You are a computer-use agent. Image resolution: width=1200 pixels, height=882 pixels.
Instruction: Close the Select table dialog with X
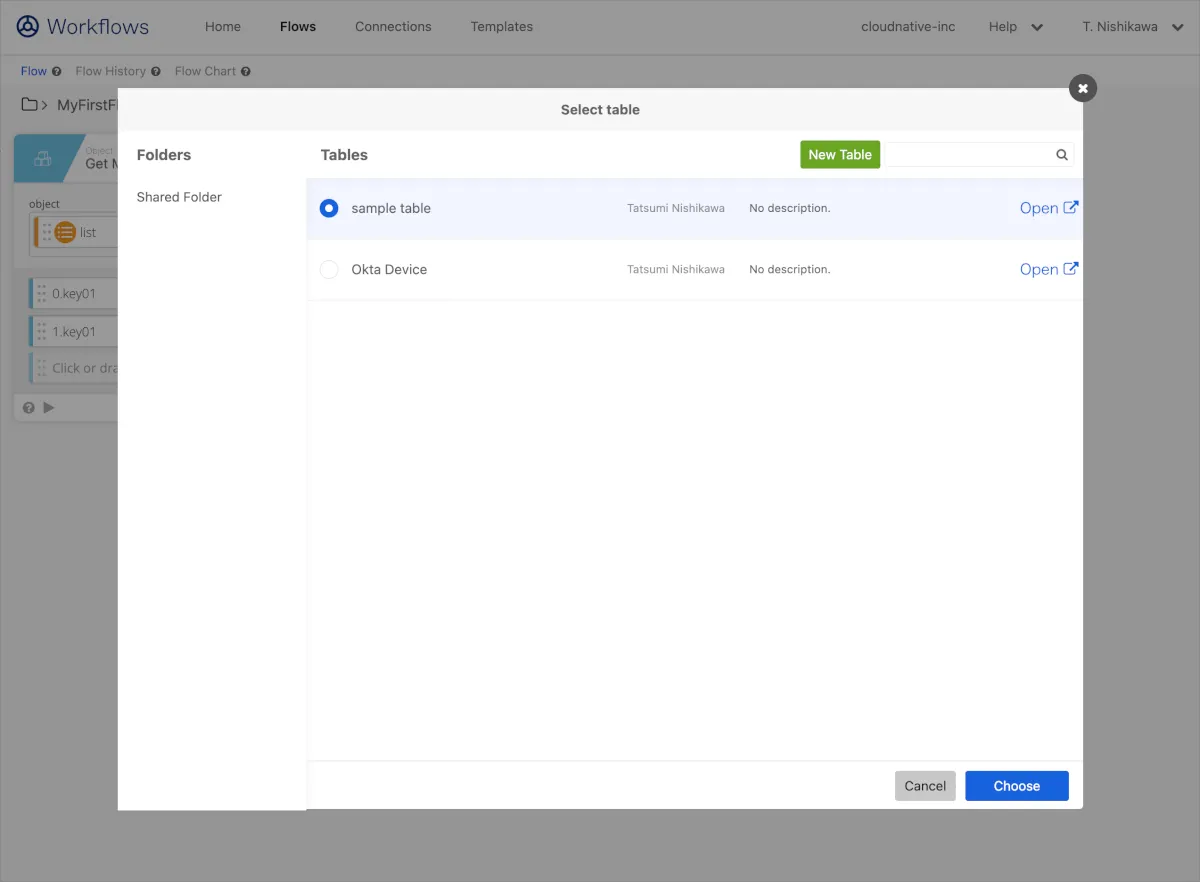pyautogui.click(x=1082, y=88)
